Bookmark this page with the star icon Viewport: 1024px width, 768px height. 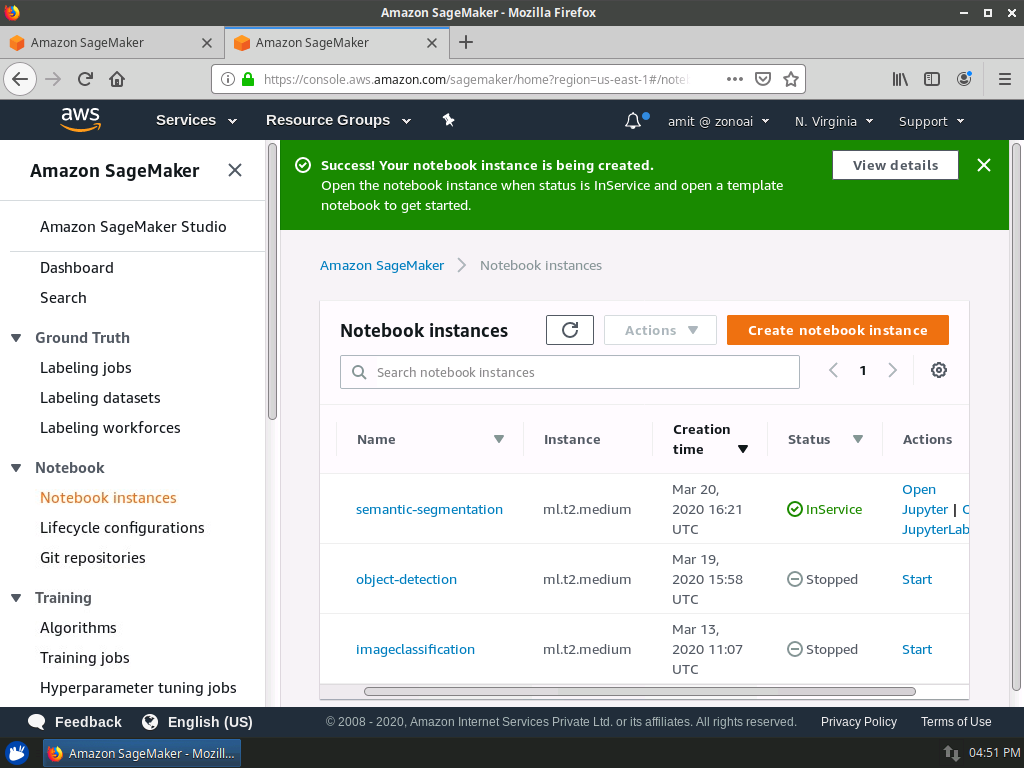click(791, 79)
